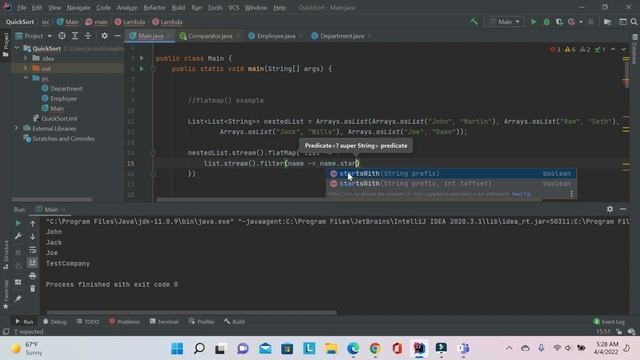Click Up the Stack Trace arrow

click(x=33, y=223)
